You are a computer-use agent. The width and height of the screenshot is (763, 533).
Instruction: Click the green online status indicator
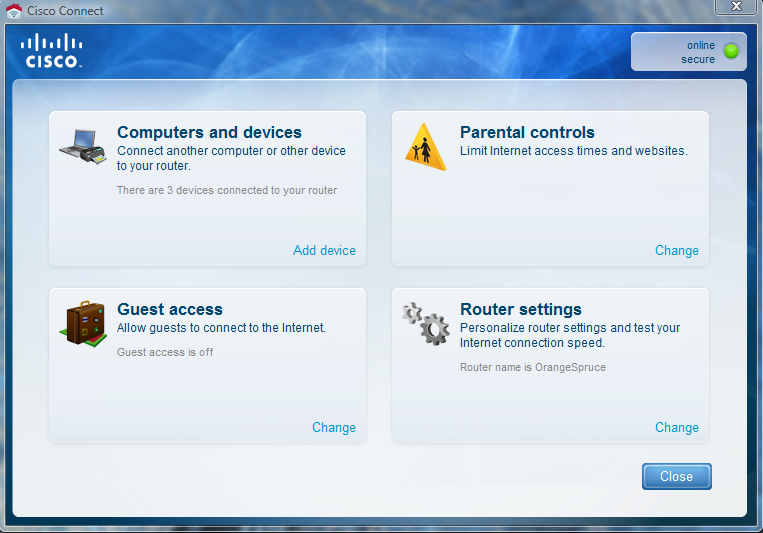pos(731,51)
